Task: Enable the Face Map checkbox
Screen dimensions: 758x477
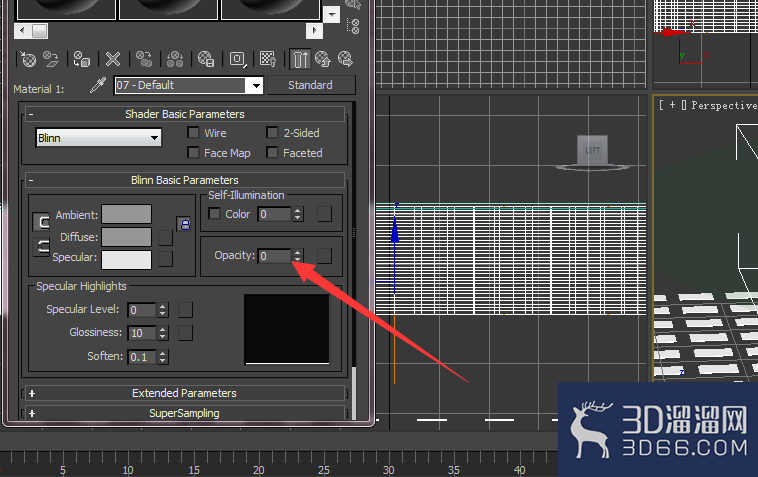Action: pos(193,153)
